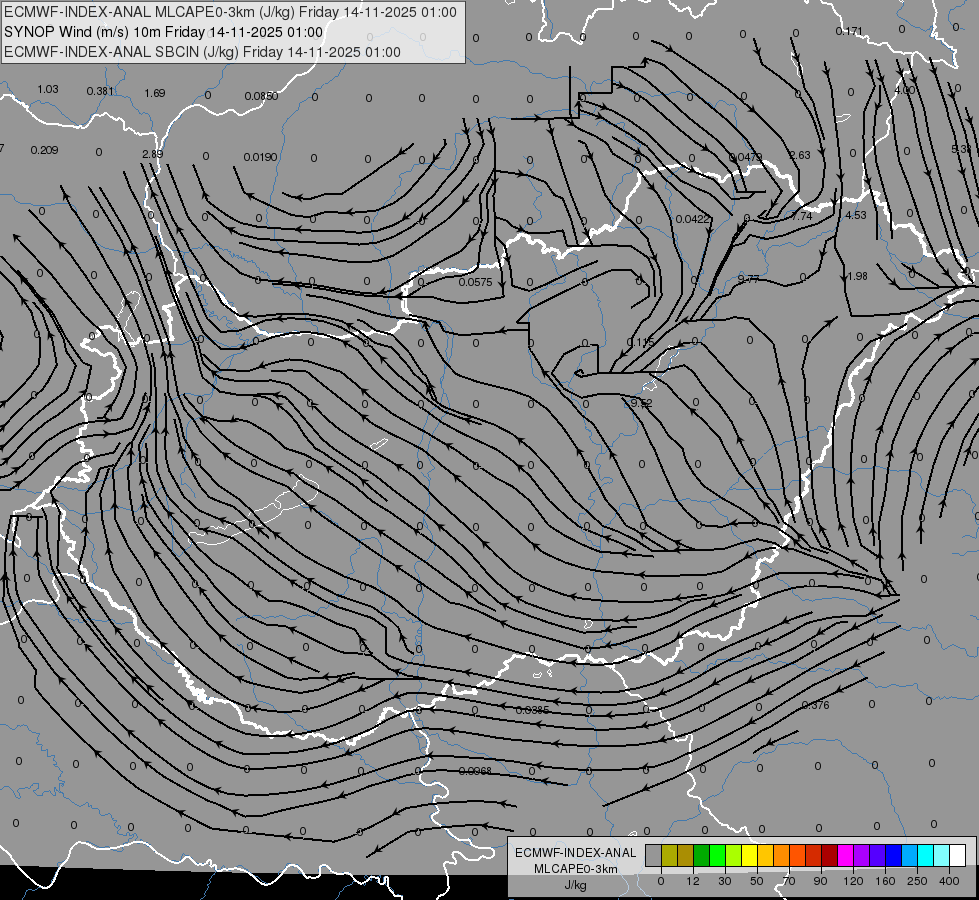Pick the dark red legend swatch
Viewport: 979px width, 900px height.
click(x=830, y=855)
